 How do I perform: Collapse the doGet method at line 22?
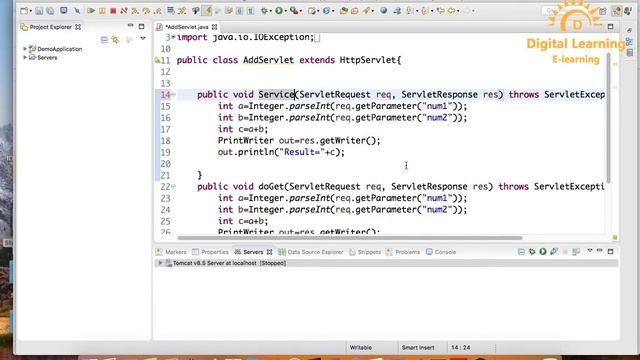(174, 187)
